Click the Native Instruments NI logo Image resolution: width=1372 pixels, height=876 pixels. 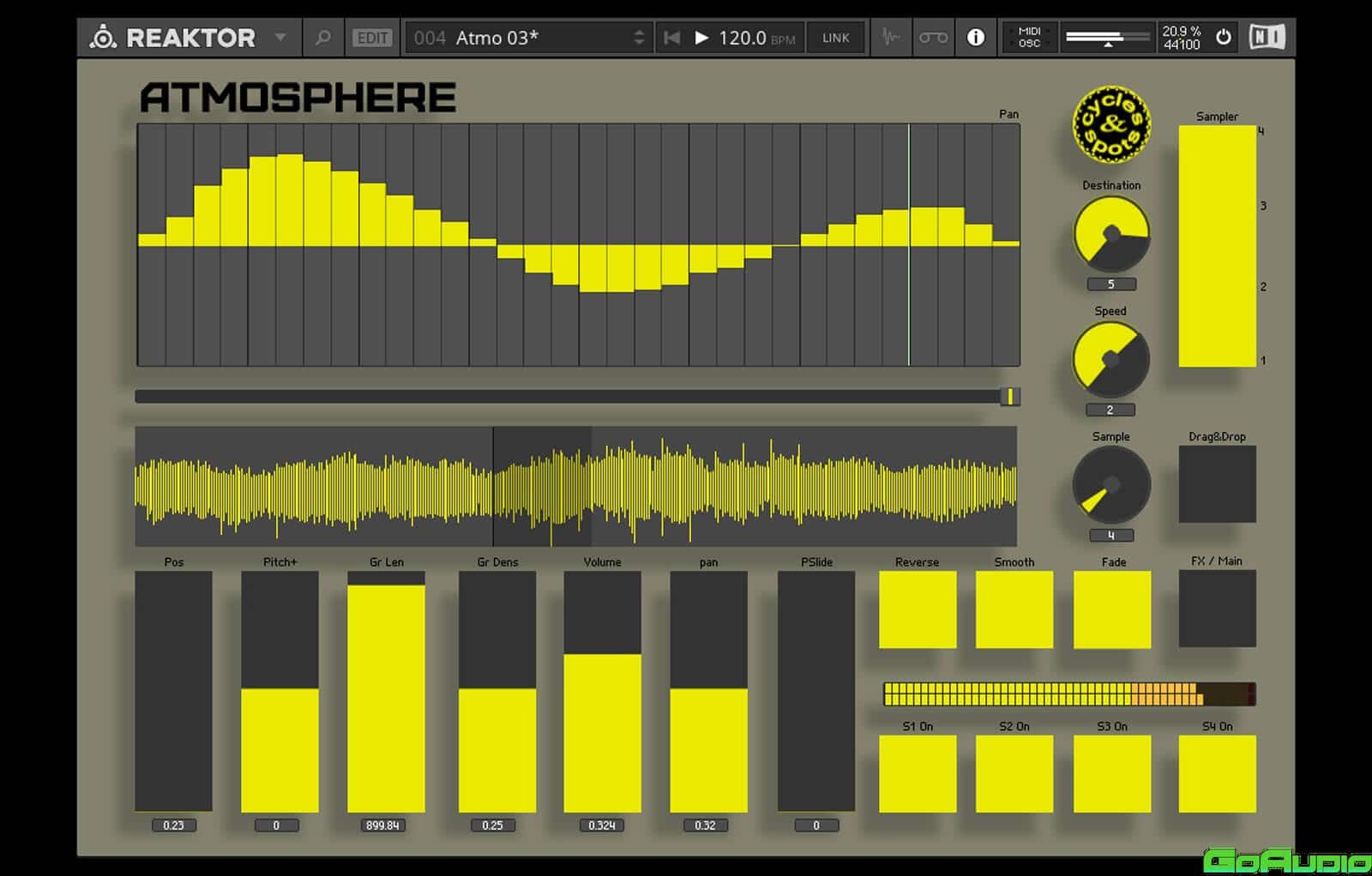click(1267, 38)
